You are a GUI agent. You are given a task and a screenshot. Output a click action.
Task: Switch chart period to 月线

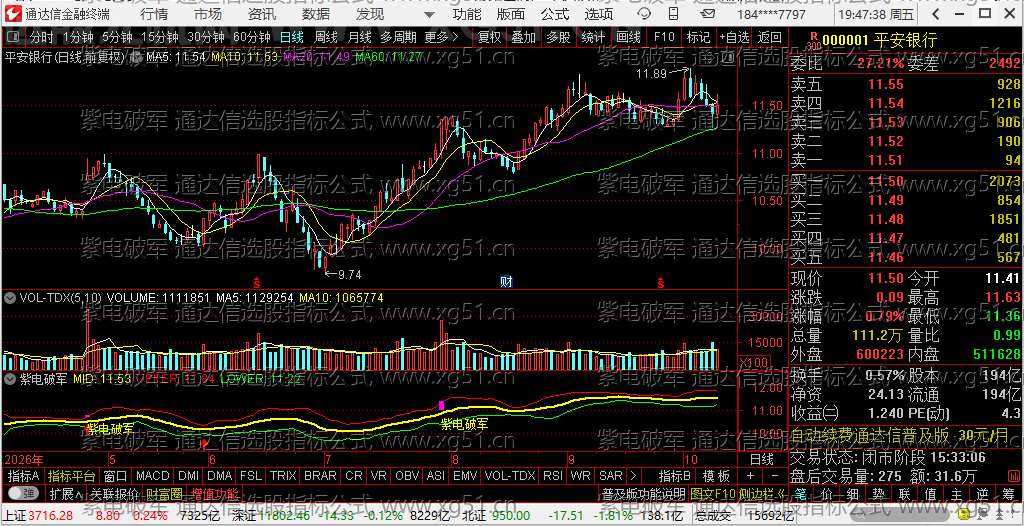tap(359, 37)
